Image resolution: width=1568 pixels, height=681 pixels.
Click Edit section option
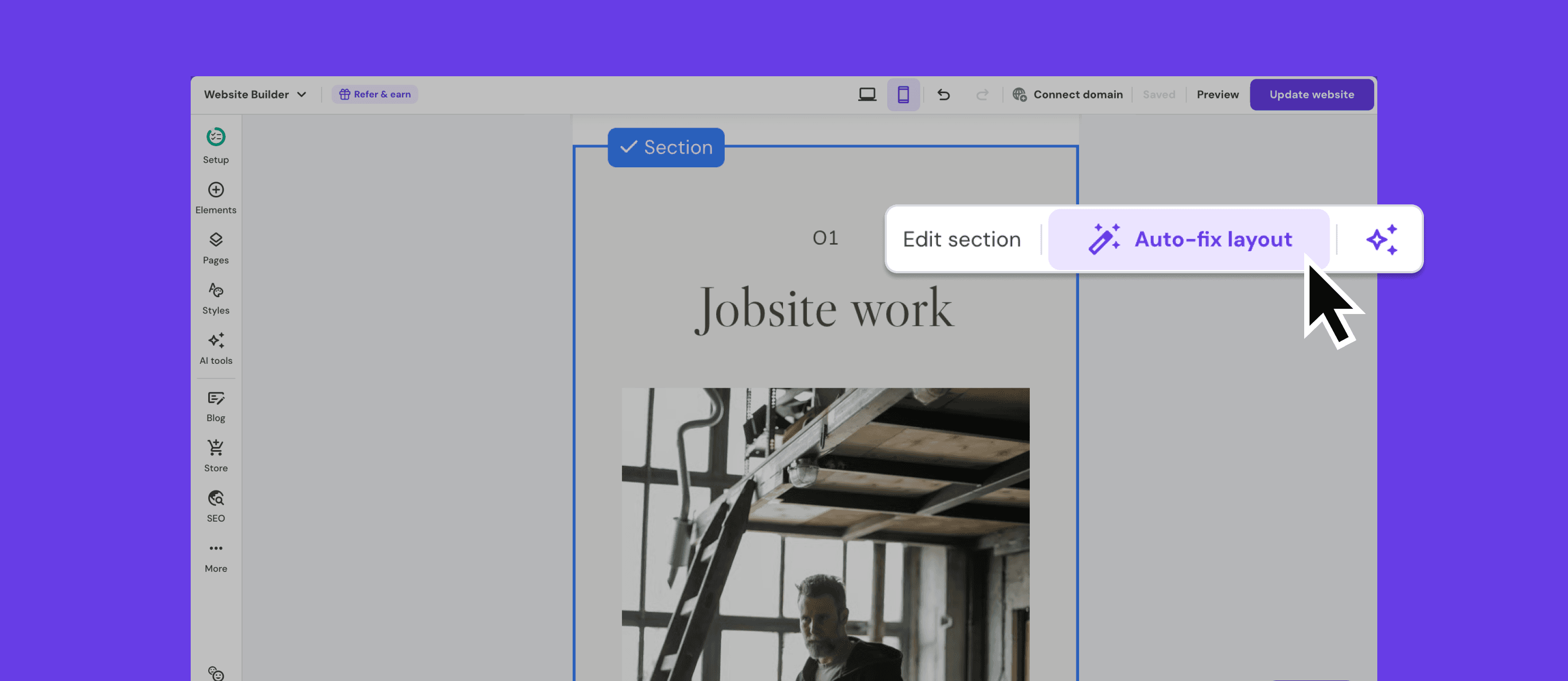coord(961,239)
